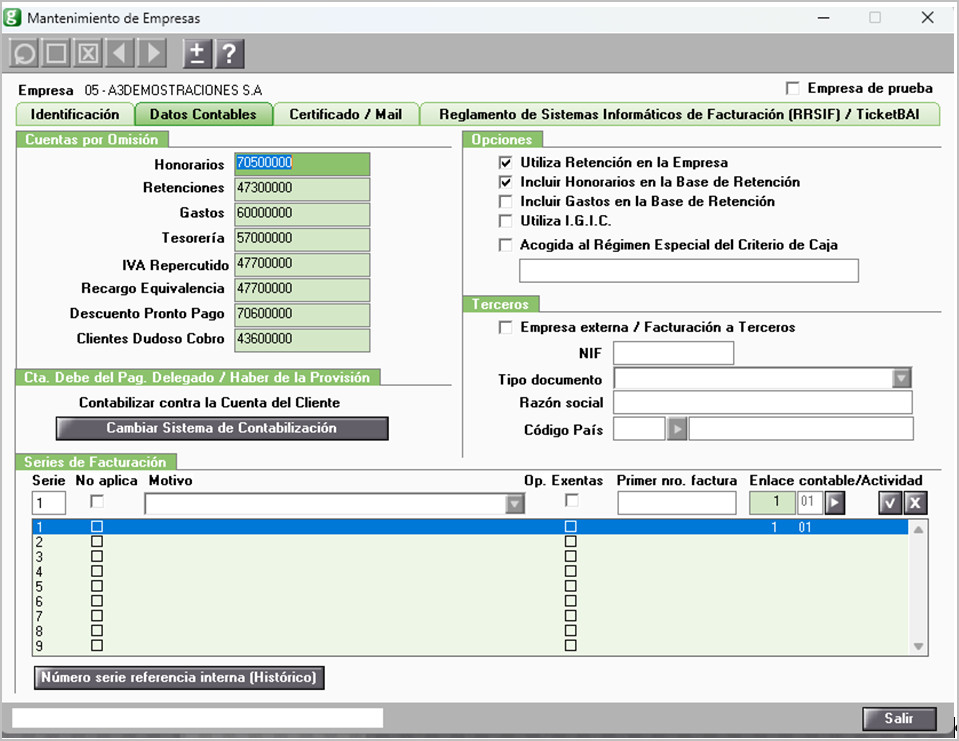The image size is (959, 741).
Task: Check Incluir Gastos en la Base de Retención
Action: click(x=506, y=202)
